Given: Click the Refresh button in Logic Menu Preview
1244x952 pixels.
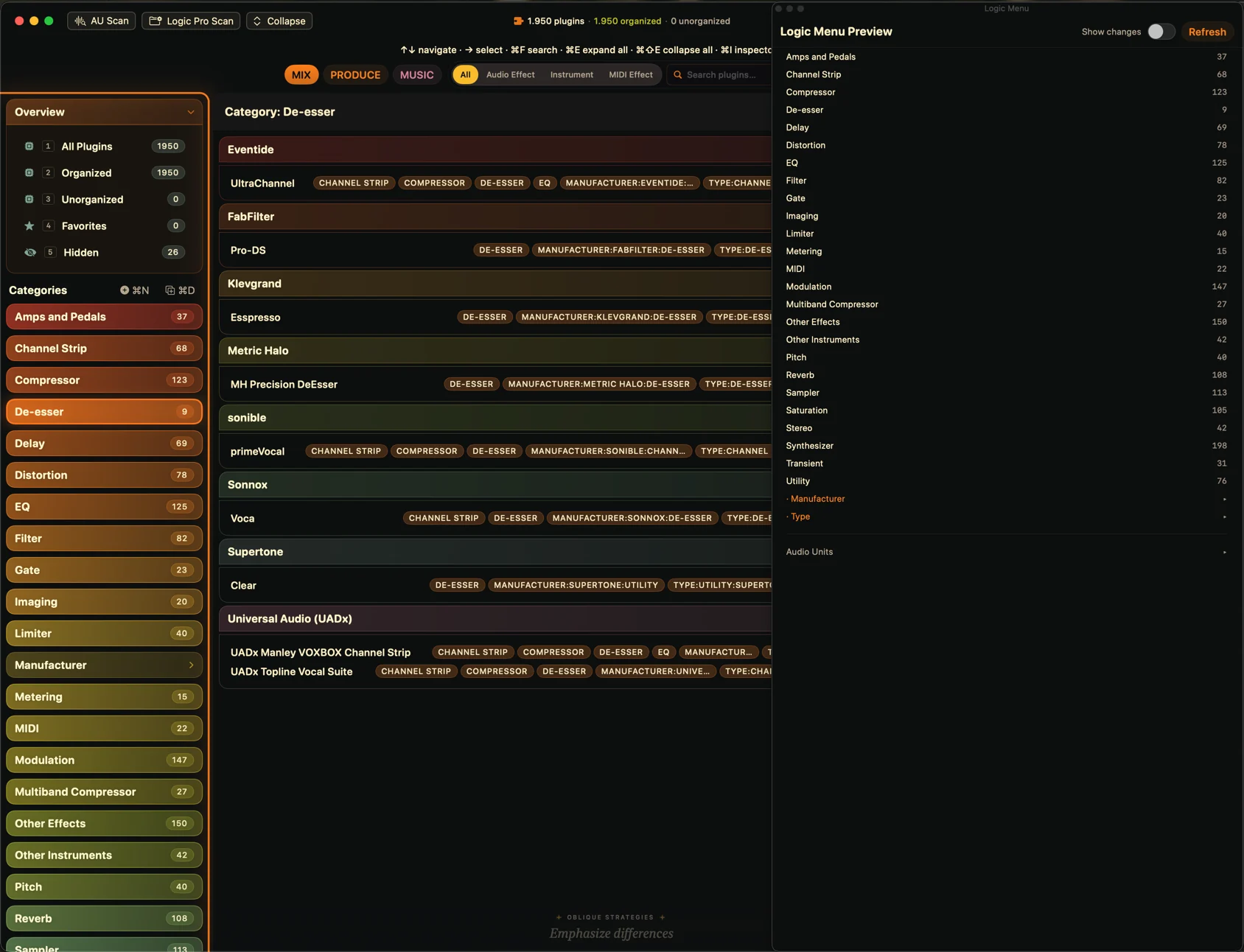Looking at the screenshot, I should 1207,32.
